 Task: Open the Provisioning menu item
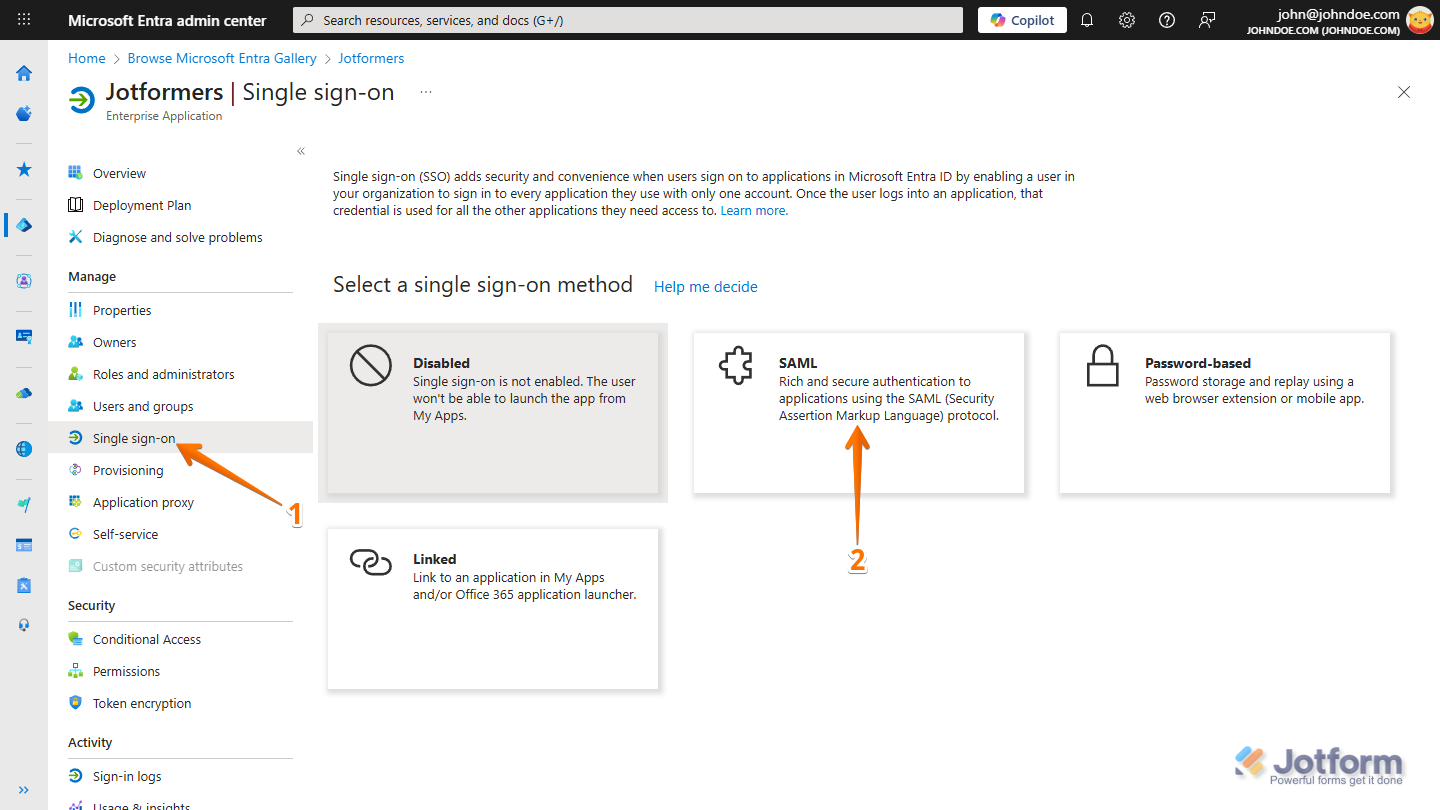tap(128, 470)
